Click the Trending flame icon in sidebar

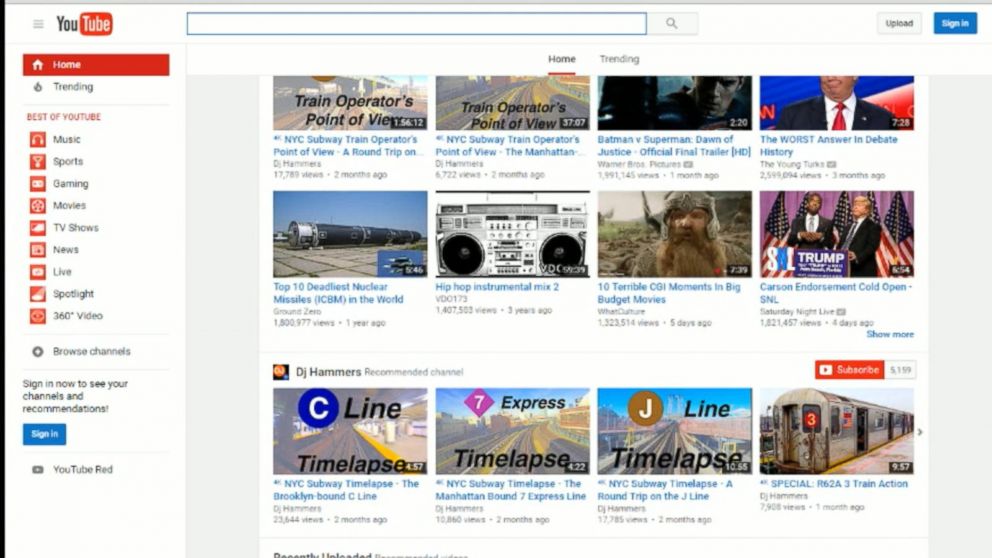coord(38,87)
